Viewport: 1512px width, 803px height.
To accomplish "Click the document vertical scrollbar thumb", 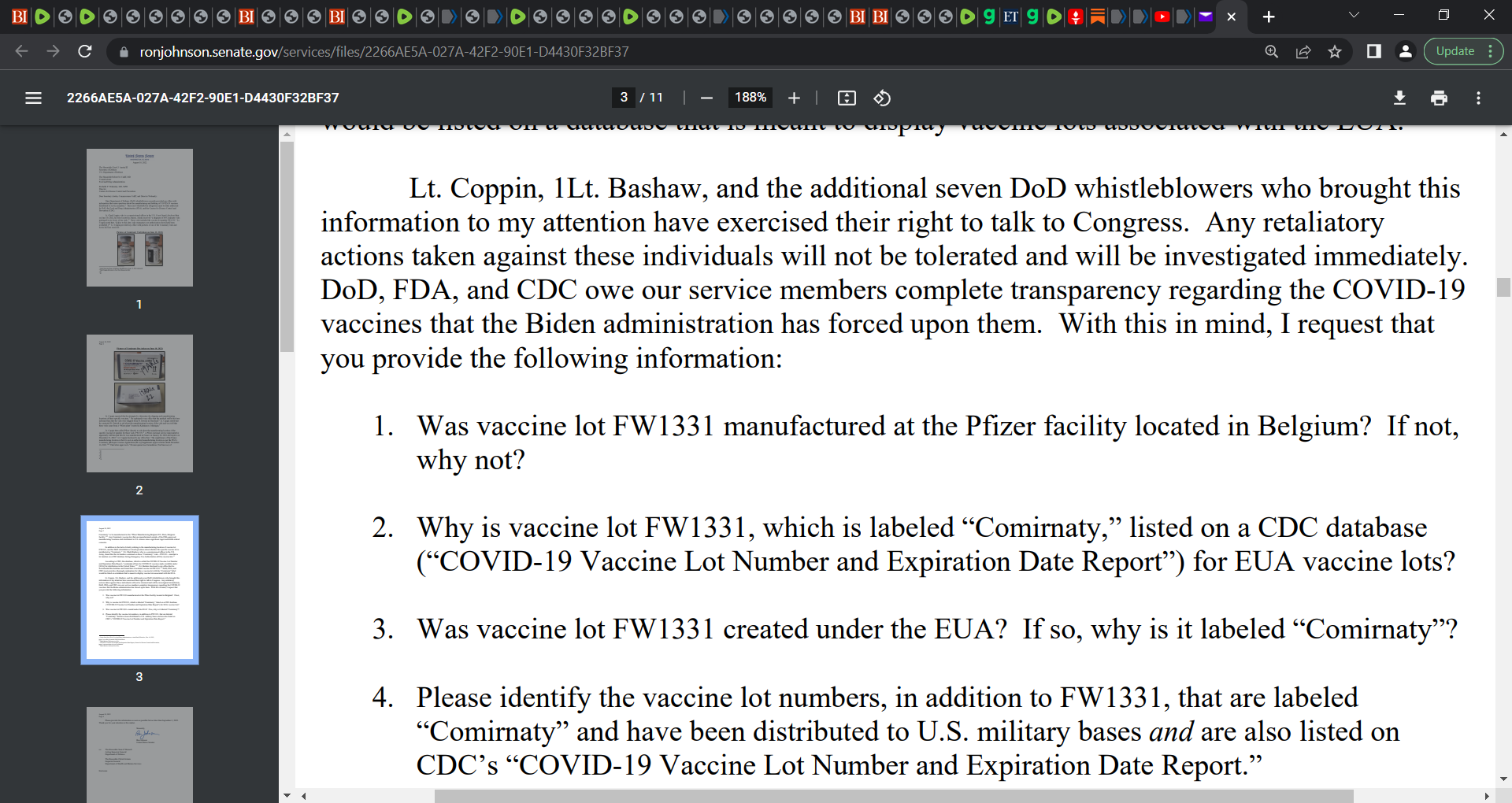I will (1503, 287).
